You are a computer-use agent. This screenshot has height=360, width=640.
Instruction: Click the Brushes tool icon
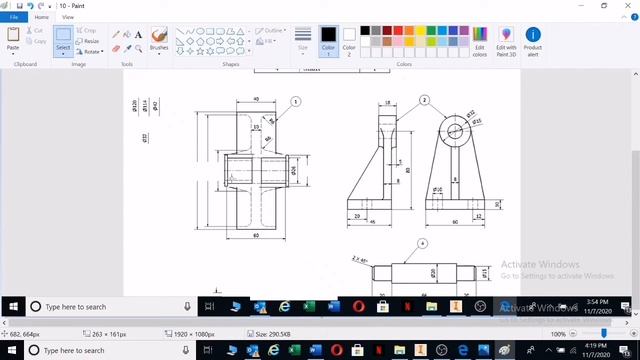pyautogui.click(x=159, y=36)
